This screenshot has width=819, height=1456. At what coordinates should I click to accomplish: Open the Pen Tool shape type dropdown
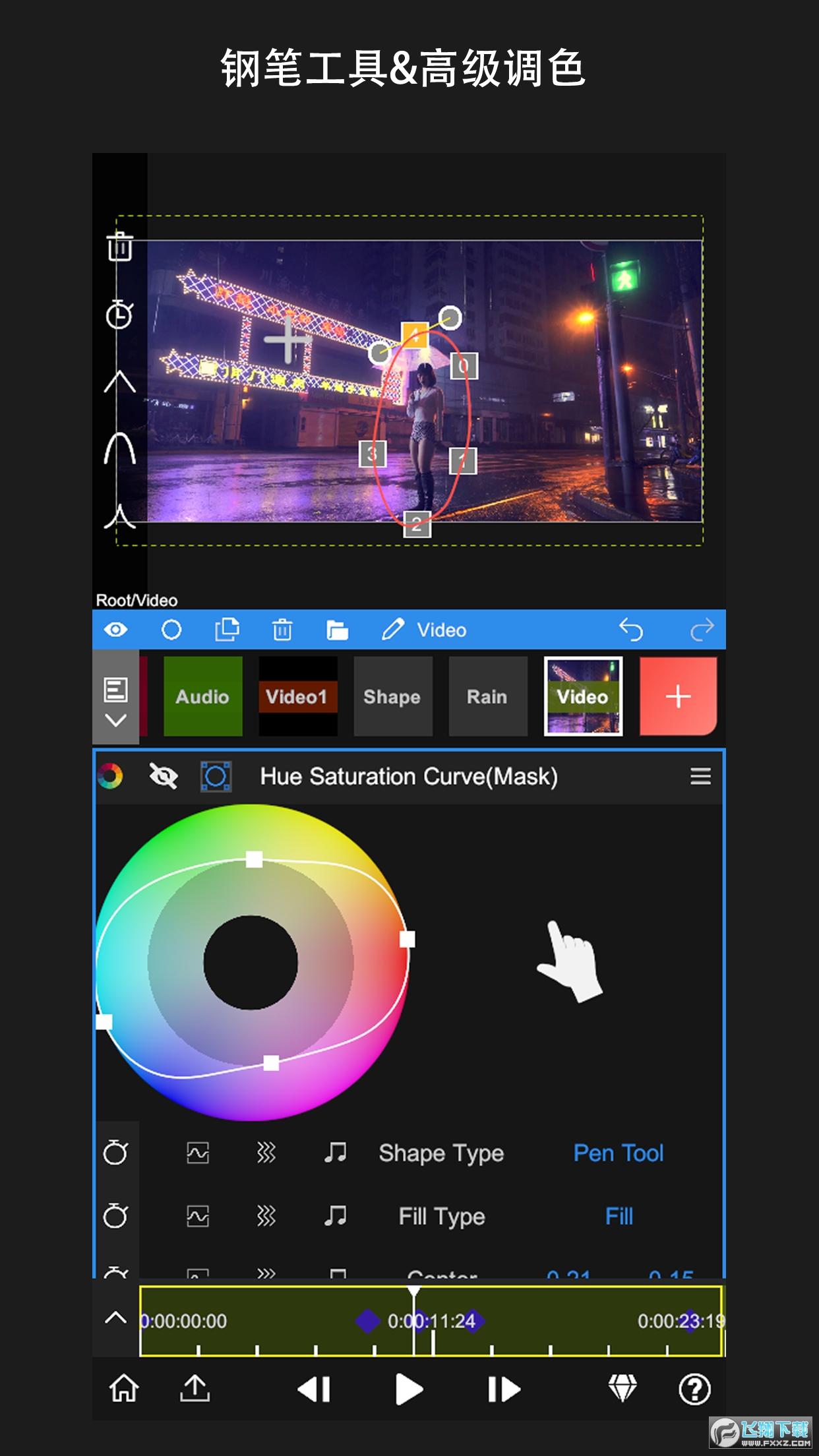(x=619, y=1153)
